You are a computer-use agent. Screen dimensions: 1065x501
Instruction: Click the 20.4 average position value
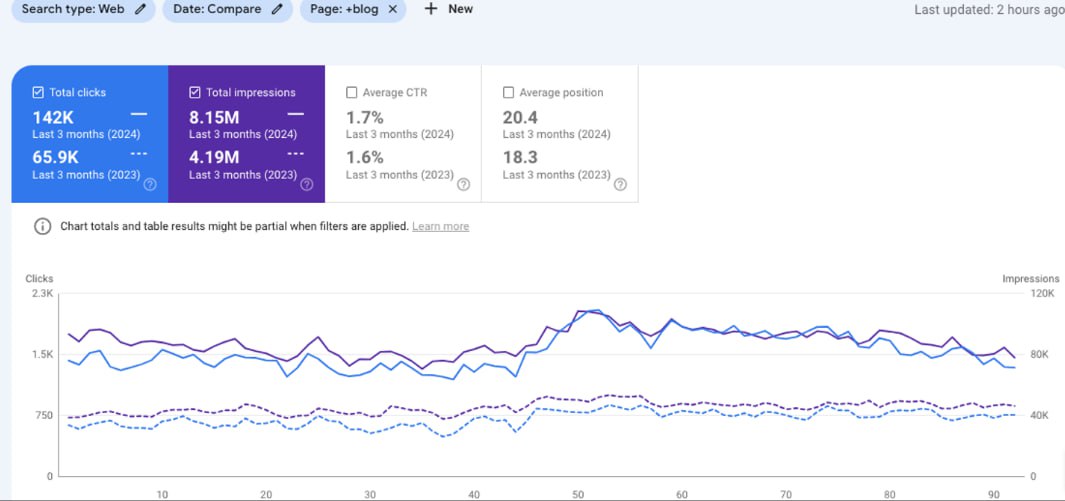[520, 117]
